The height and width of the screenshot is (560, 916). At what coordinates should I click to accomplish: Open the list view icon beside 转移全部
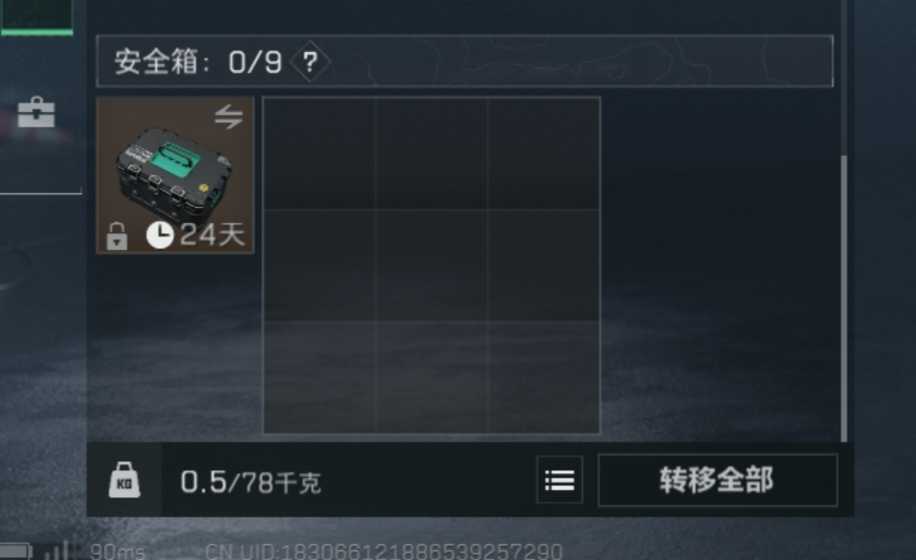pos(560,480)
